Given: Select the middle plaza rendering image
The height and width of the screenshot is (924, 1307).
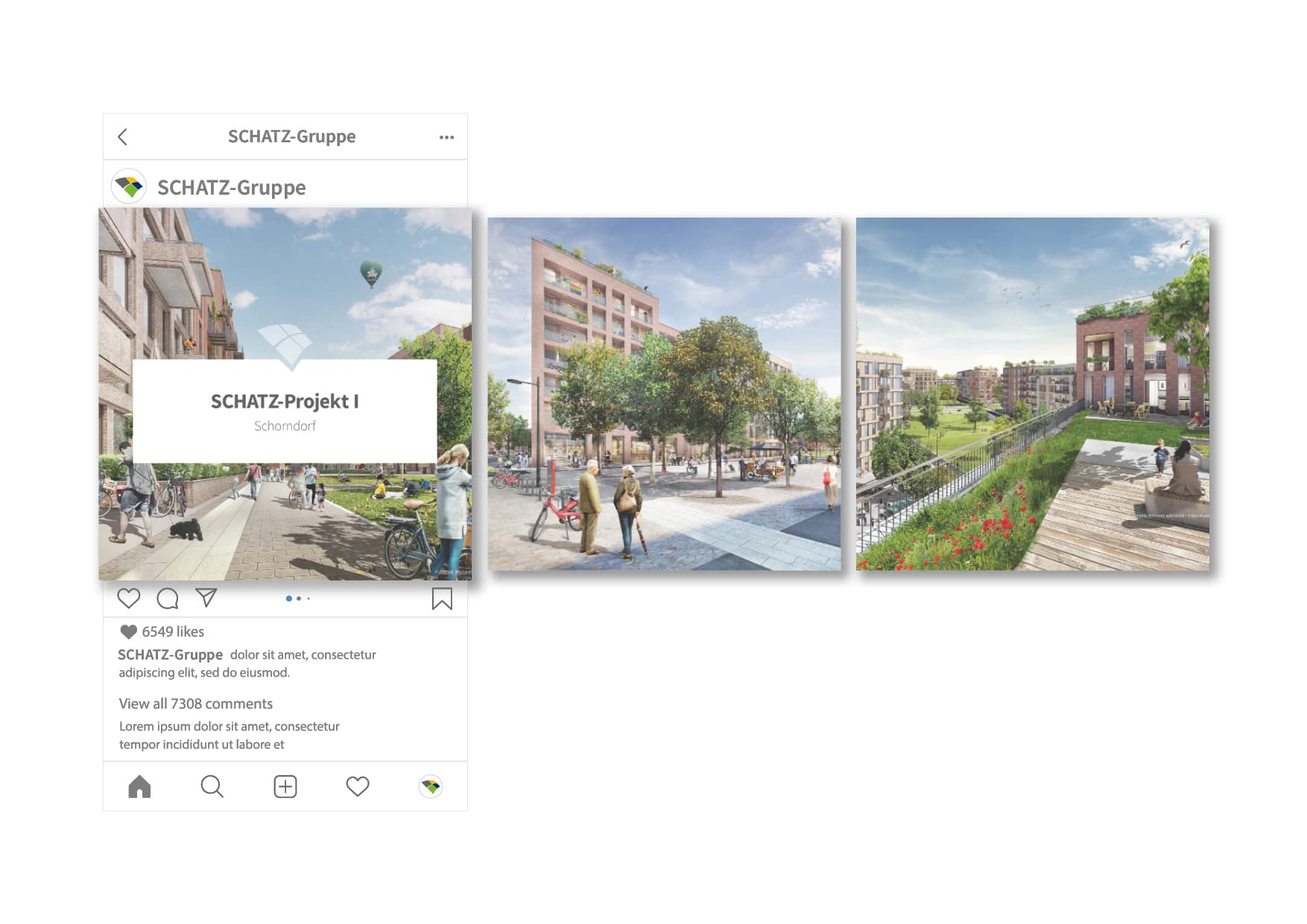Looking at the screenshot, I should coord(664,394).
